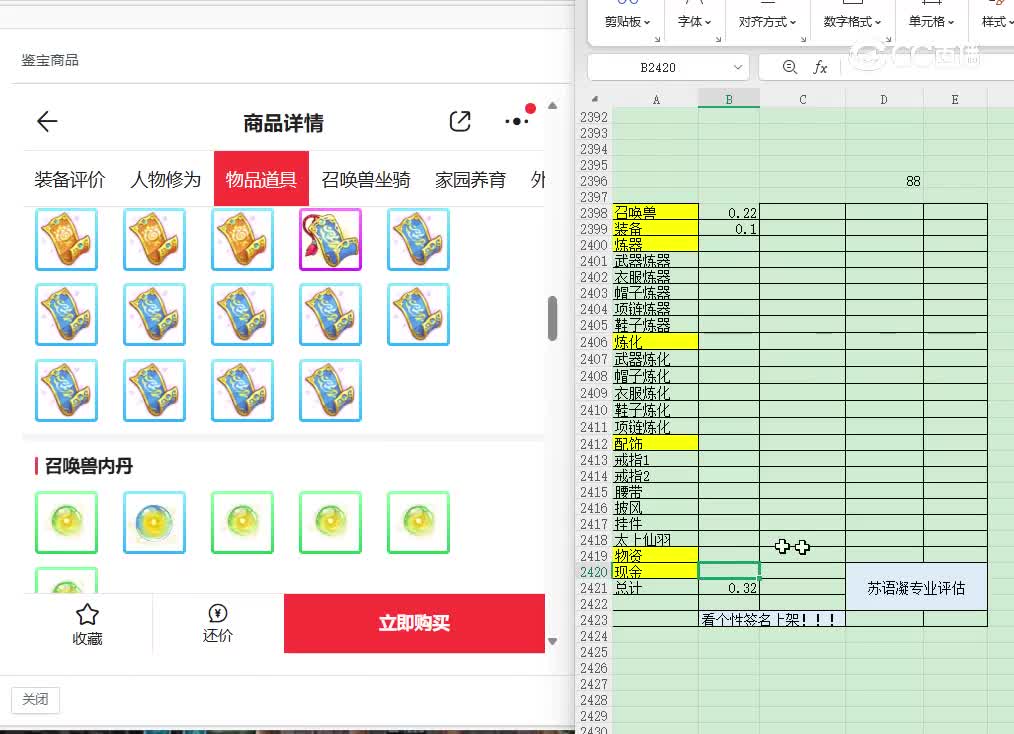Click the 总计 cell
The width and height of the screenshot is (1014, 734).
click(x=656, y=588)
